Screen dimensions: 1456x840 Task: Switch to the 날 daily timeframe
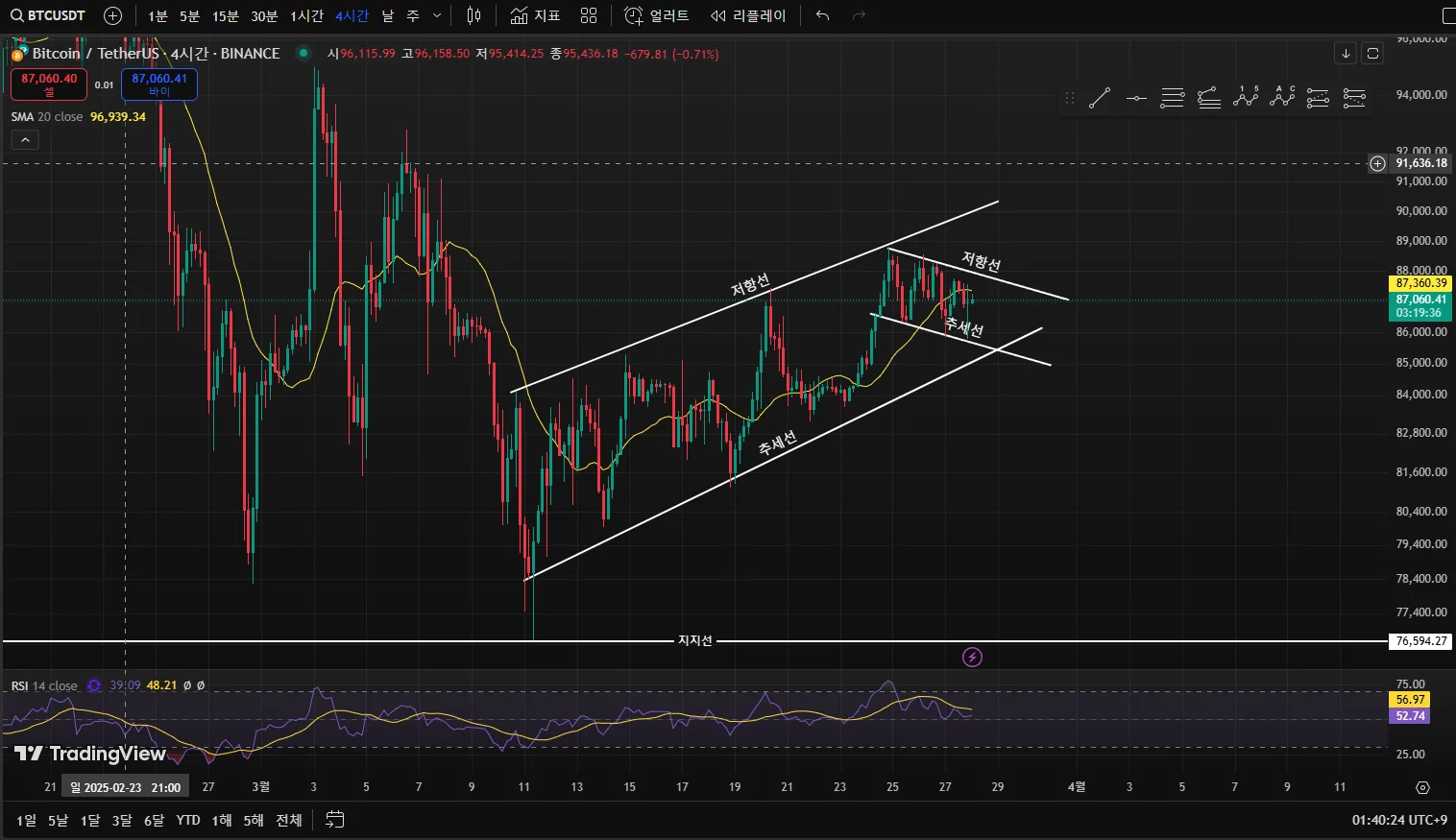point(388,15)
